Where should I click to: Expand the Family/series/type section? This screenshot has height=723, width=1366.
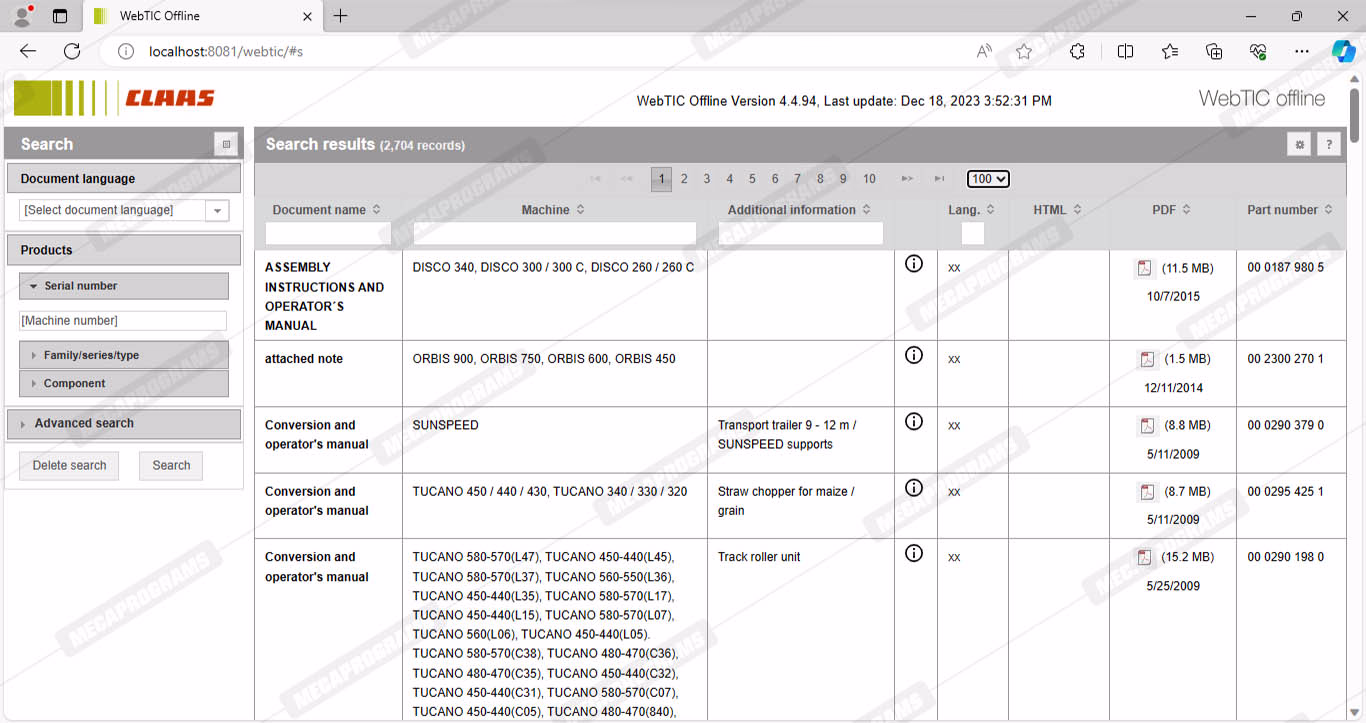[90, 355]
